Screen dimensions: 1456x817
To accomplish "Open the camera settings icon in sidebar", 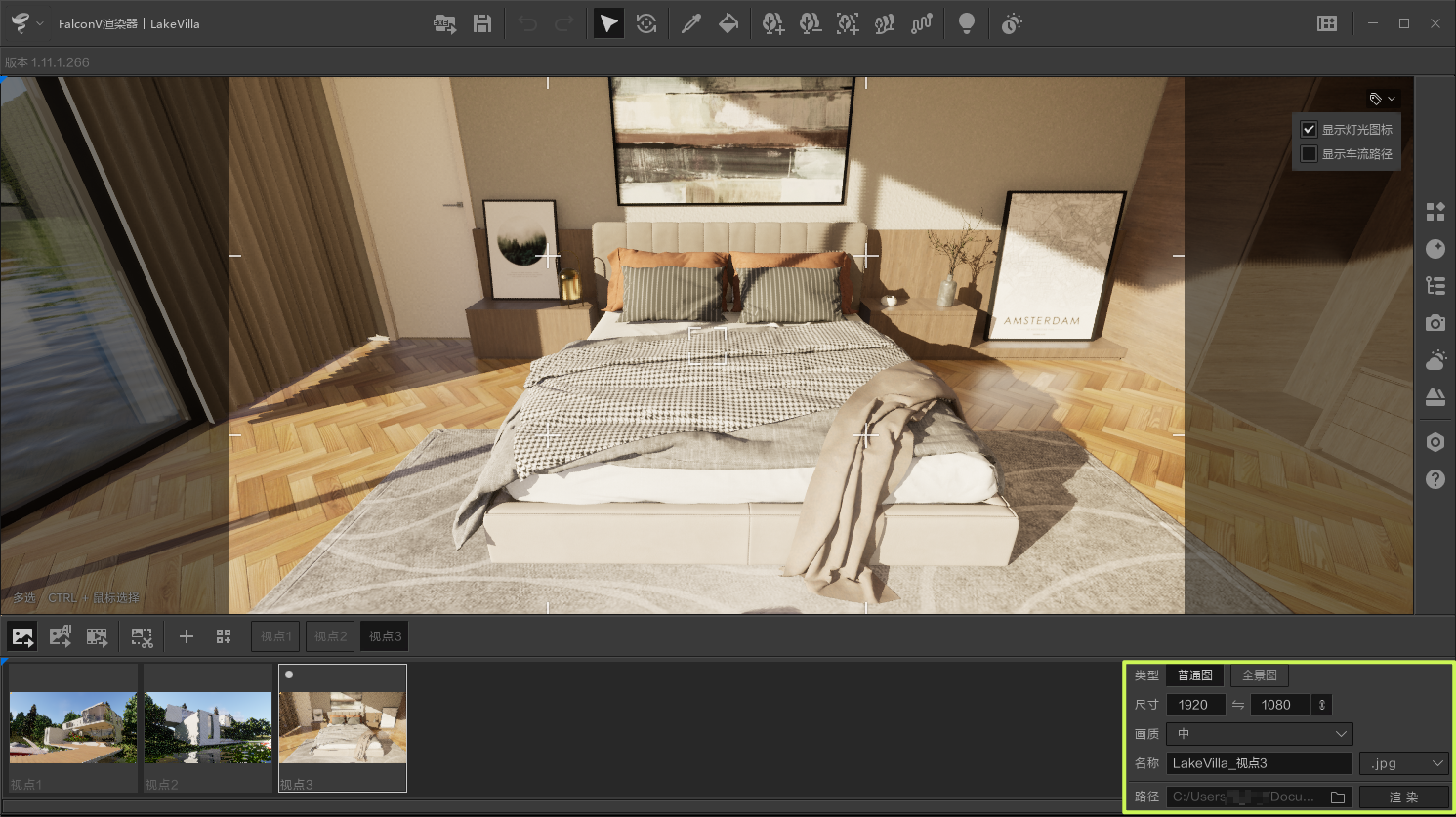I will click(x=1435, y=323).
